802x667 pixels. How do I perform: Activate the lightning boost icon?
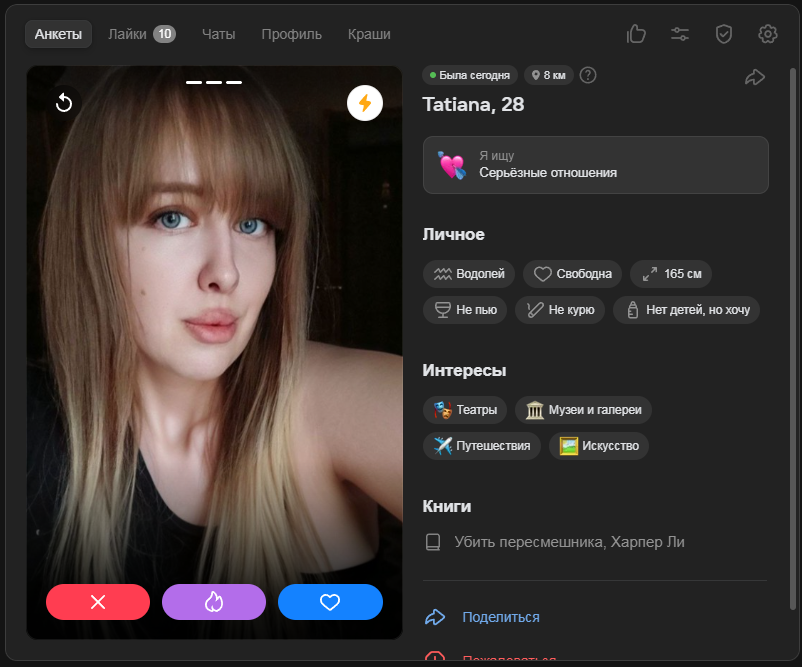pos(365,103)
